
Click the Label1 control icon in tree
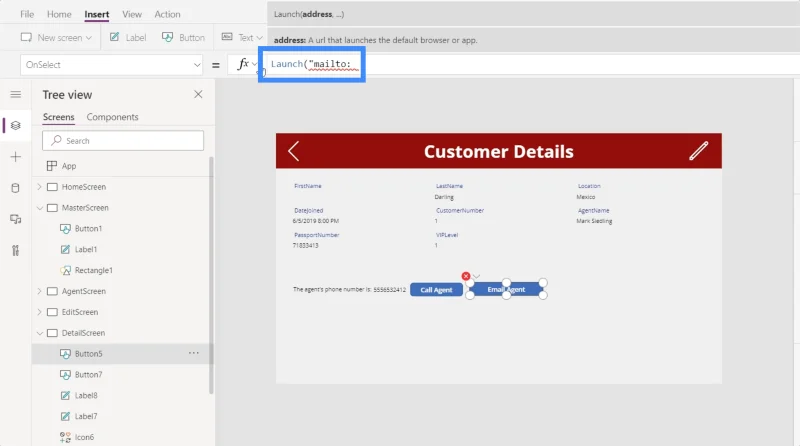pos(65,250)
